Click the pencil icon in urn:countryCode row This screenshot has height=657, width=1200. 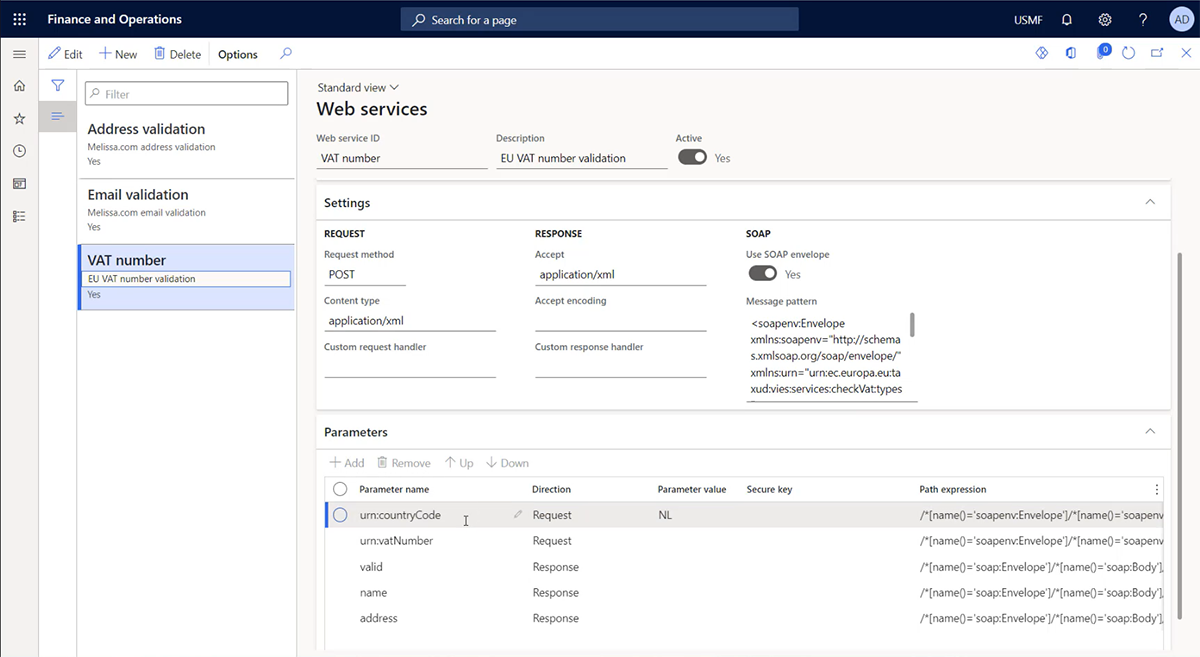coord(518,515)
